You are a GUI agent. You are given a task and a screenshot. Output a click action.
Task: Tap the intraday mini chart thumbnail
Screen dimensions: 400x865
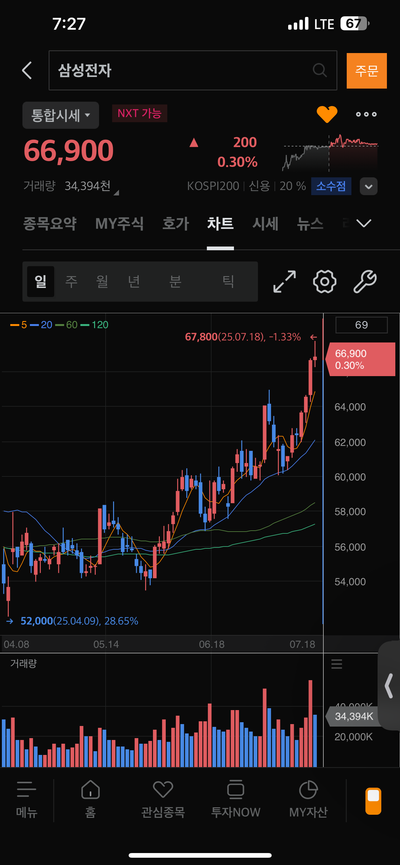[330, 152]
